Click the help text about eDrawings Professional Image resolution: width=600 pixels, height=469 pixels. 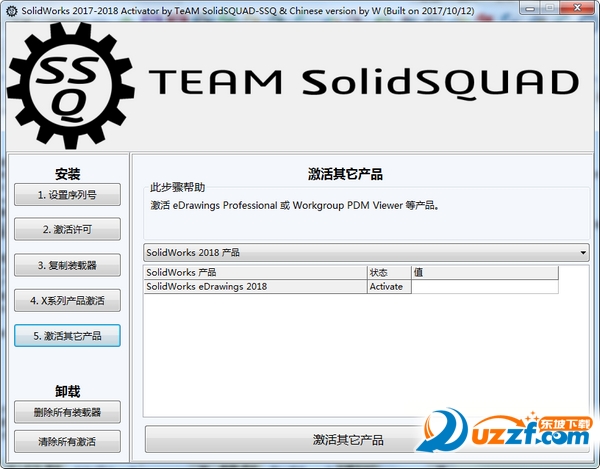(295, 205)
